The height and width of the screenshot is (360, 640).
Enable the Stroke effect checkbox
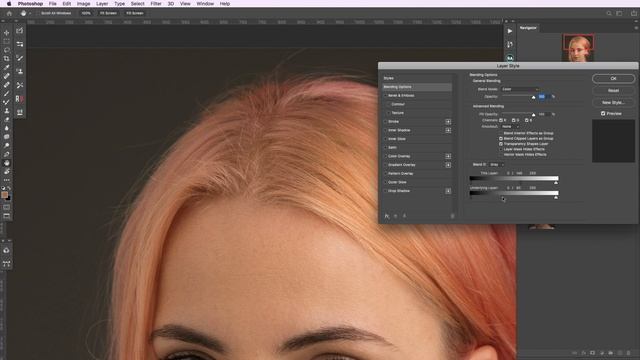[385, 122]
